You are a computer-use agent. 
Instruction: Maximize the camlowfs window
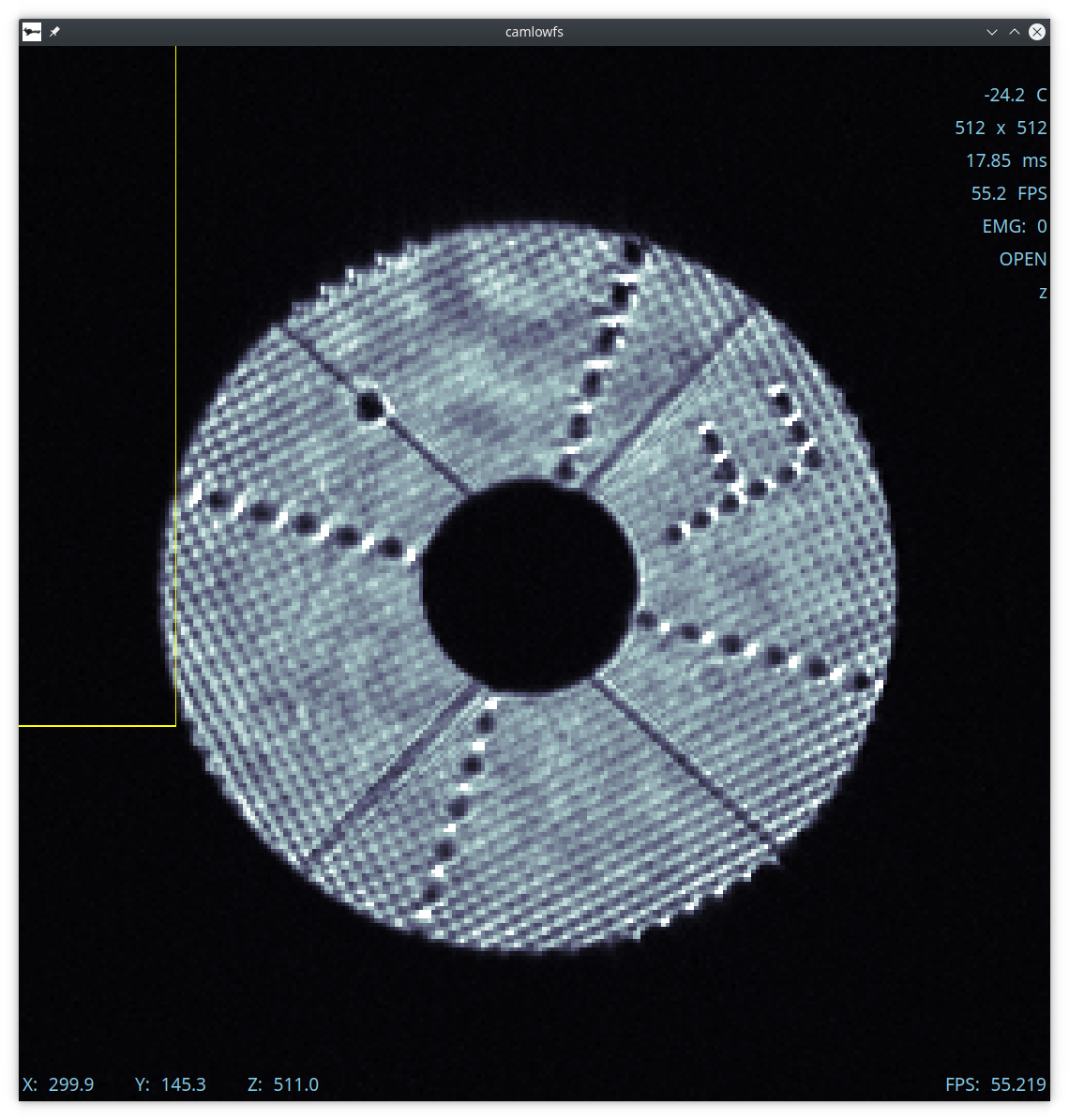coord(1014,32)
